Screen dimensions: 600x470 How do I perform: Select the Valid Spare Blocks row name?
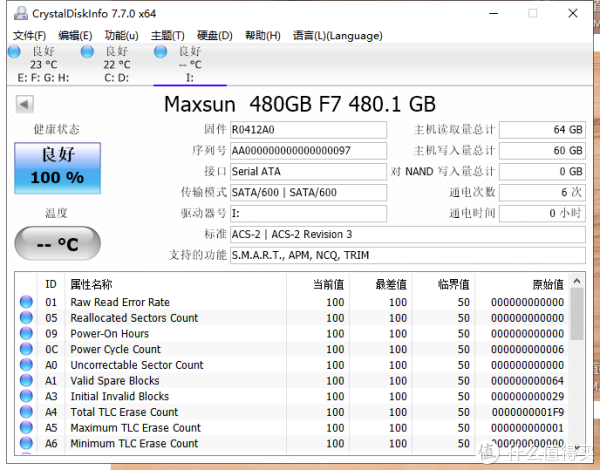[115, 380]
